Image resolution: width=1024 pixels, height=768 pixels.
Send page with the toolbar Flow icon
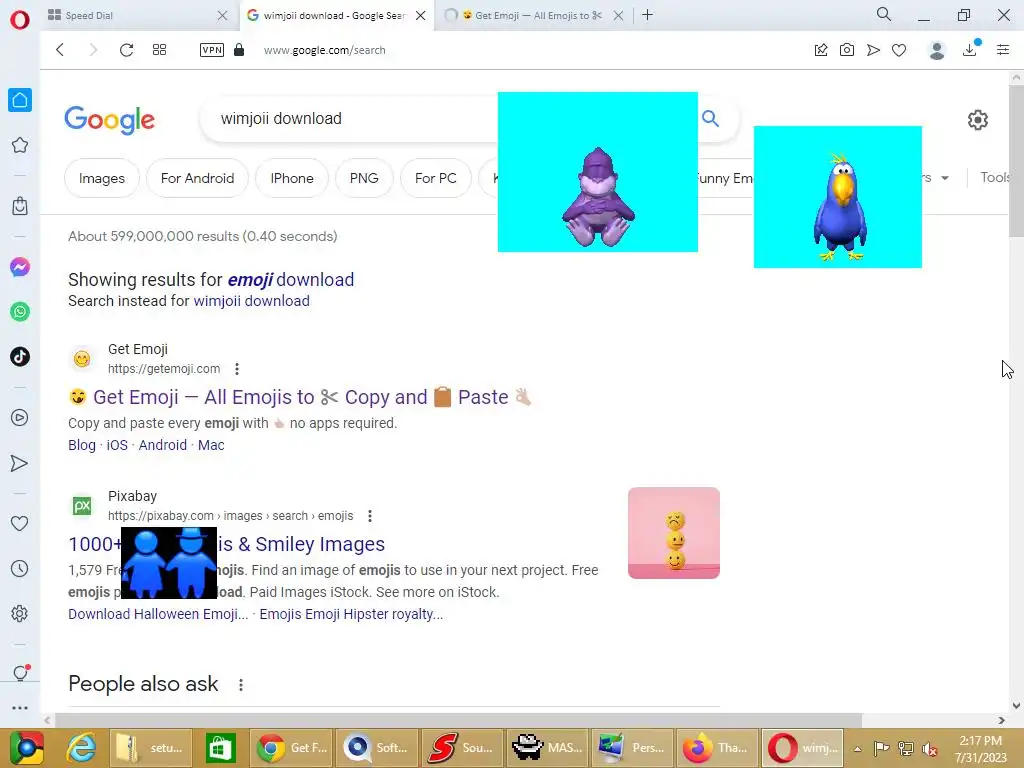(873, 50)
